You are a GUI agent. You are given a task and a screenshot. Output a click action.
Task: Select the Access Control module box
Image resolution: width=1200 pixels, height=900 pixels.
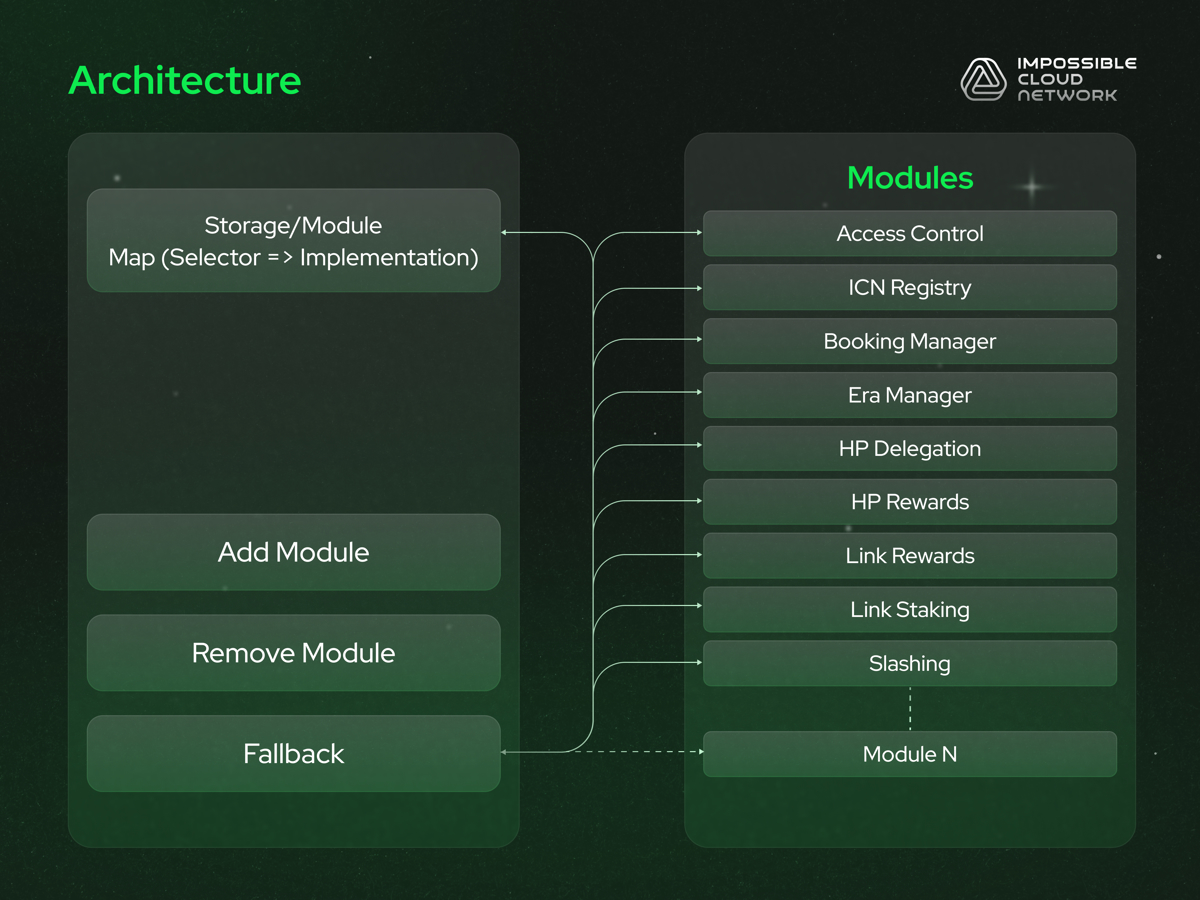click(x=910, y=233)
